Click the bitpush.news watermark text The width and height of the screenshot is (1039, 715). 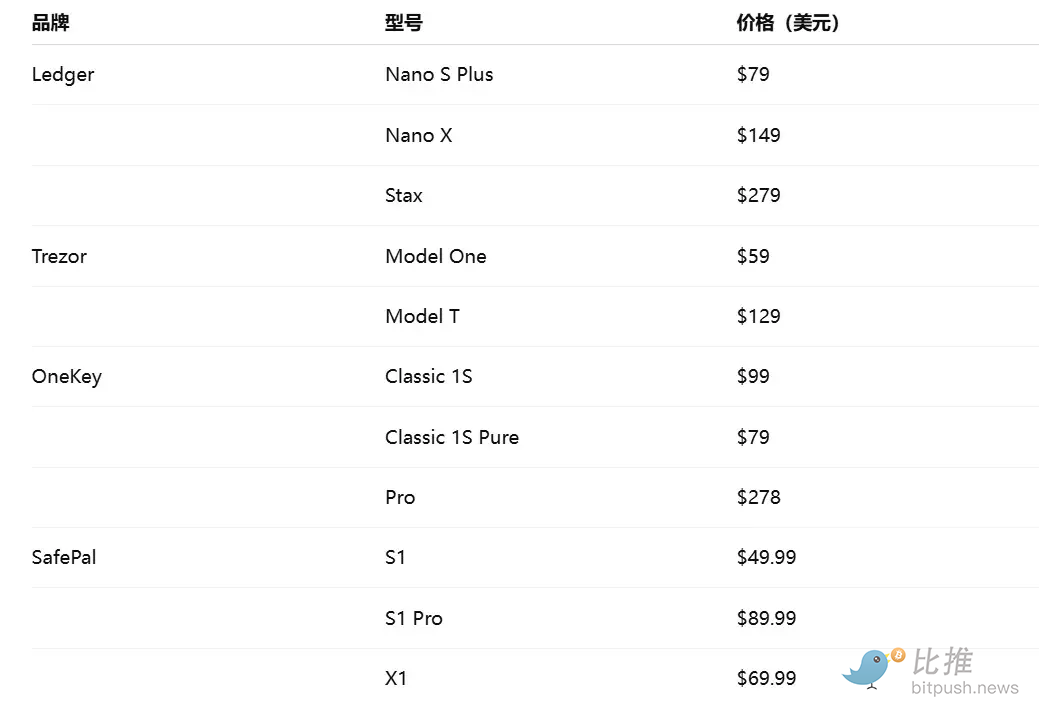click(964, 688)
